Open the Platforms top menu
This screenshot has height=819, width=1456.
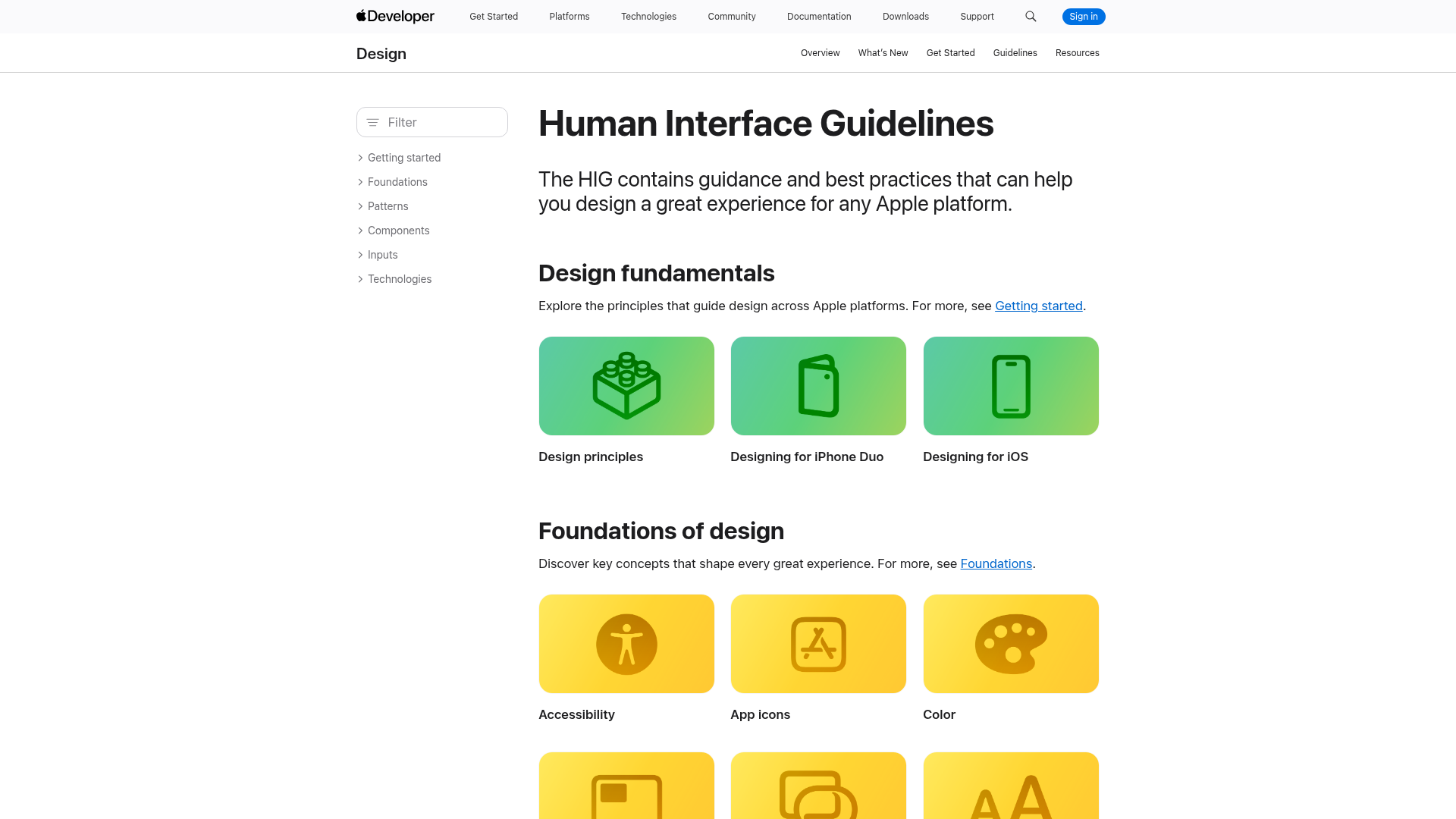coord(570,17)
